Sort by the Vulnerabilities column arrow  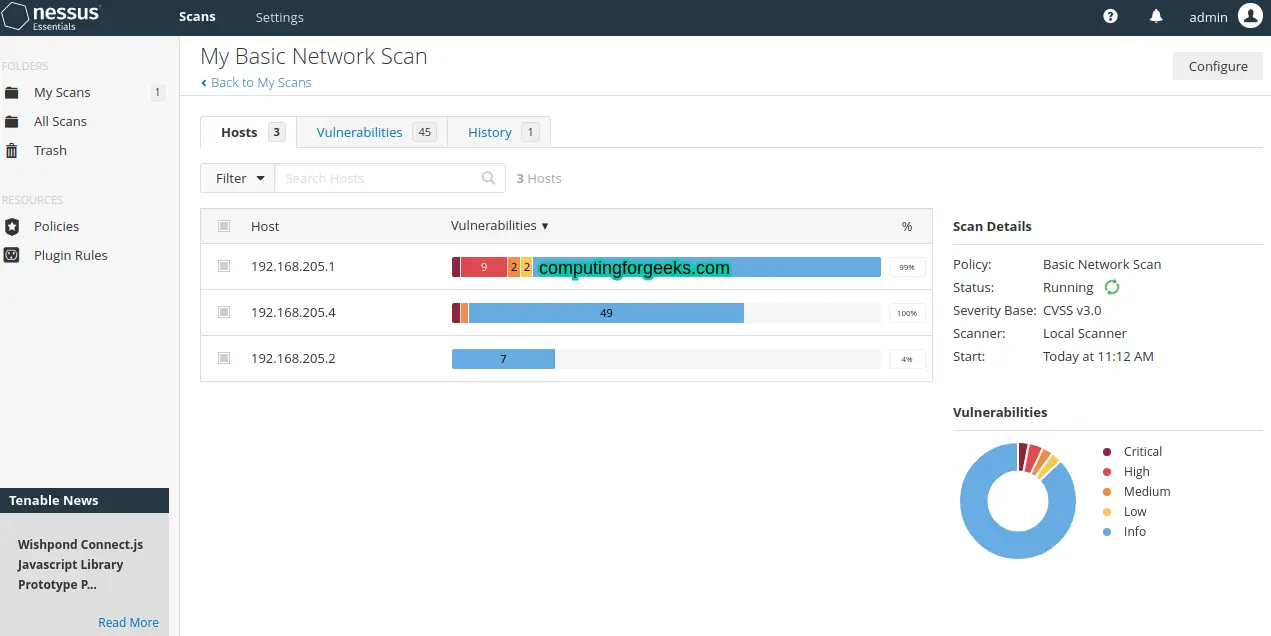545,227
